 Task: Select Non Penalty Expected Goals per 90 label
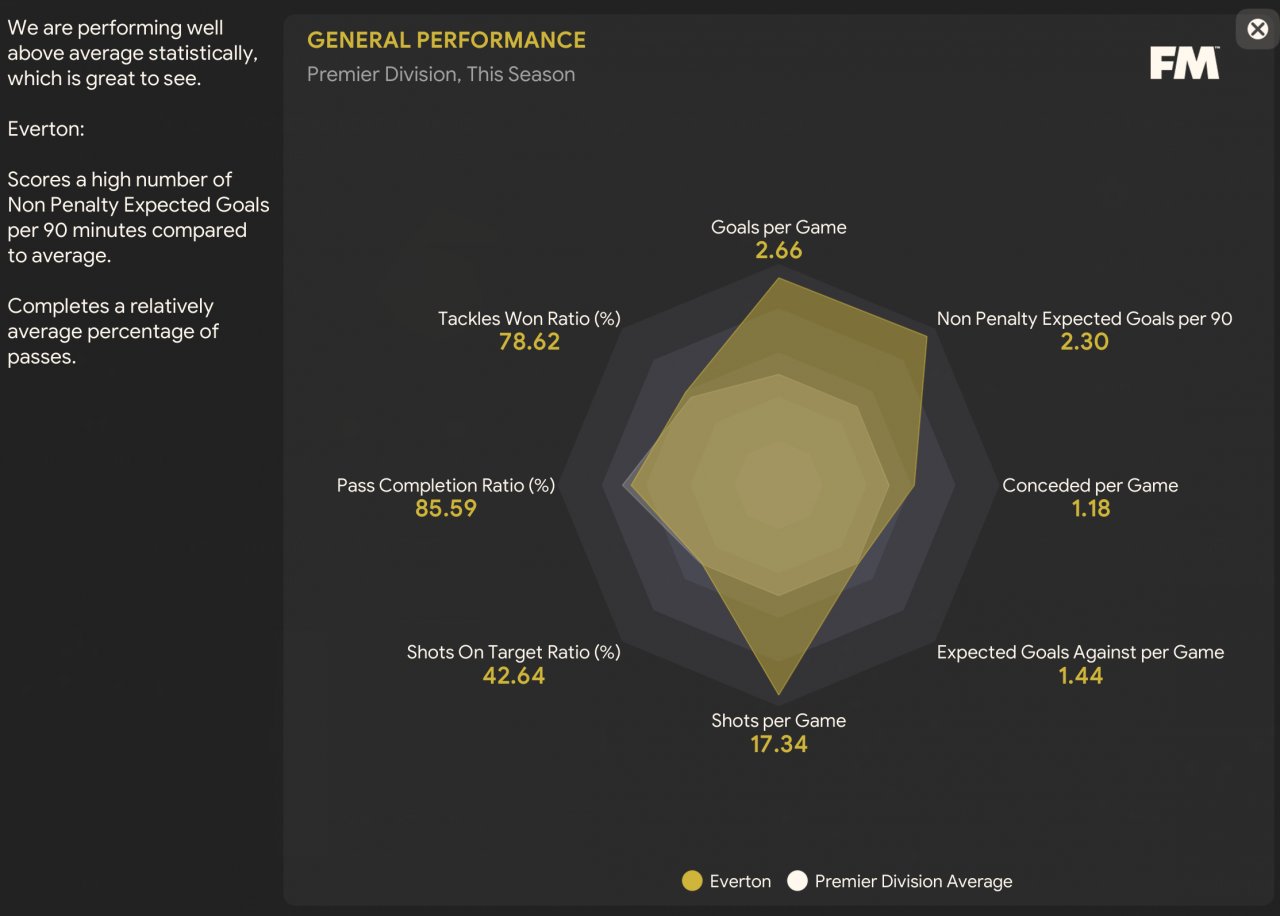tap(1084, 319)
